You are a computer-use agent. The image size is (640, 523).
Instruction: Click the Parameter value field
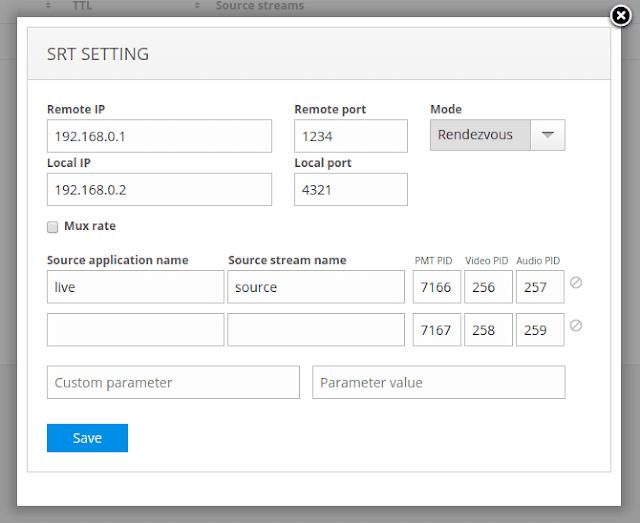(x=438, y=382)
